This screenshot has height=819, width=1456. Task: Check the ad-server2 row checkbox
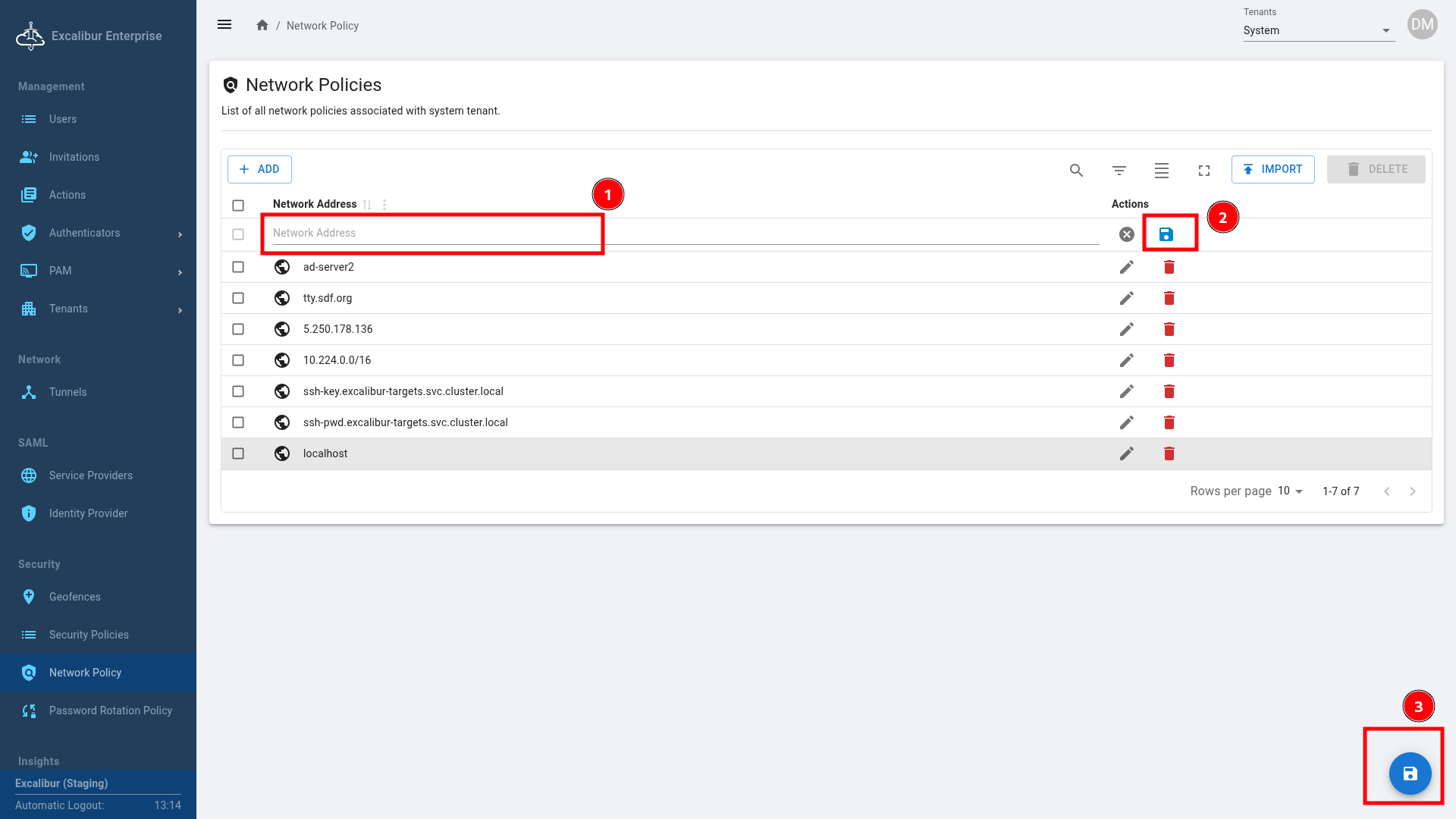tap(238, 267)
